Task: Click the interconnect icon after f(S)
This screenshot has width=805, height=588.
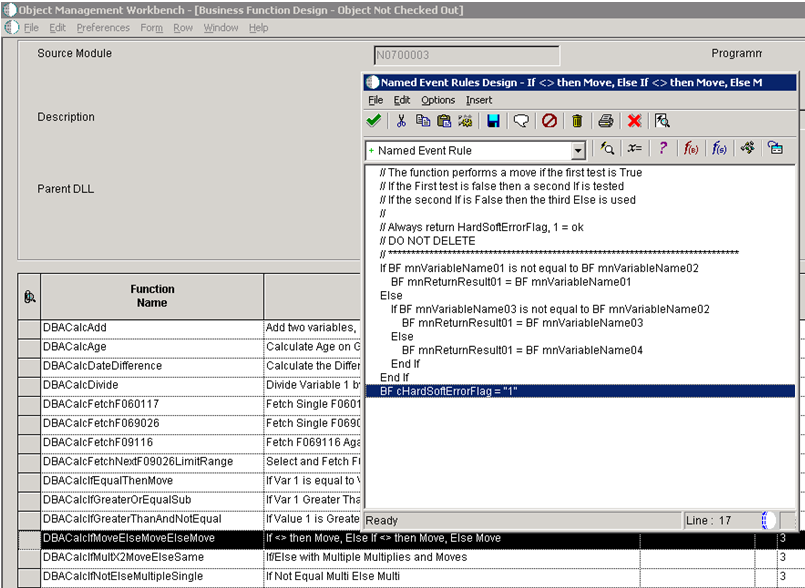Action: coord(748,148)
